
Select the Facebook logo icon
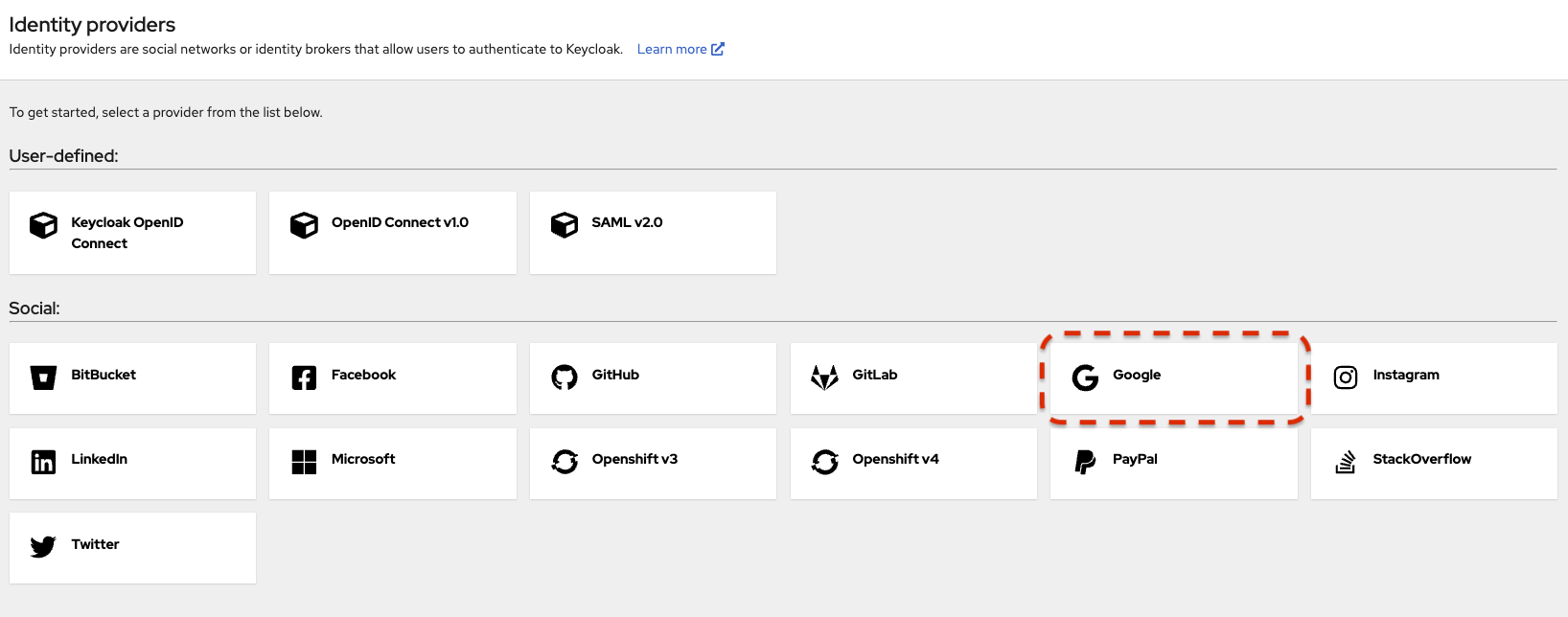pos(304,377)
